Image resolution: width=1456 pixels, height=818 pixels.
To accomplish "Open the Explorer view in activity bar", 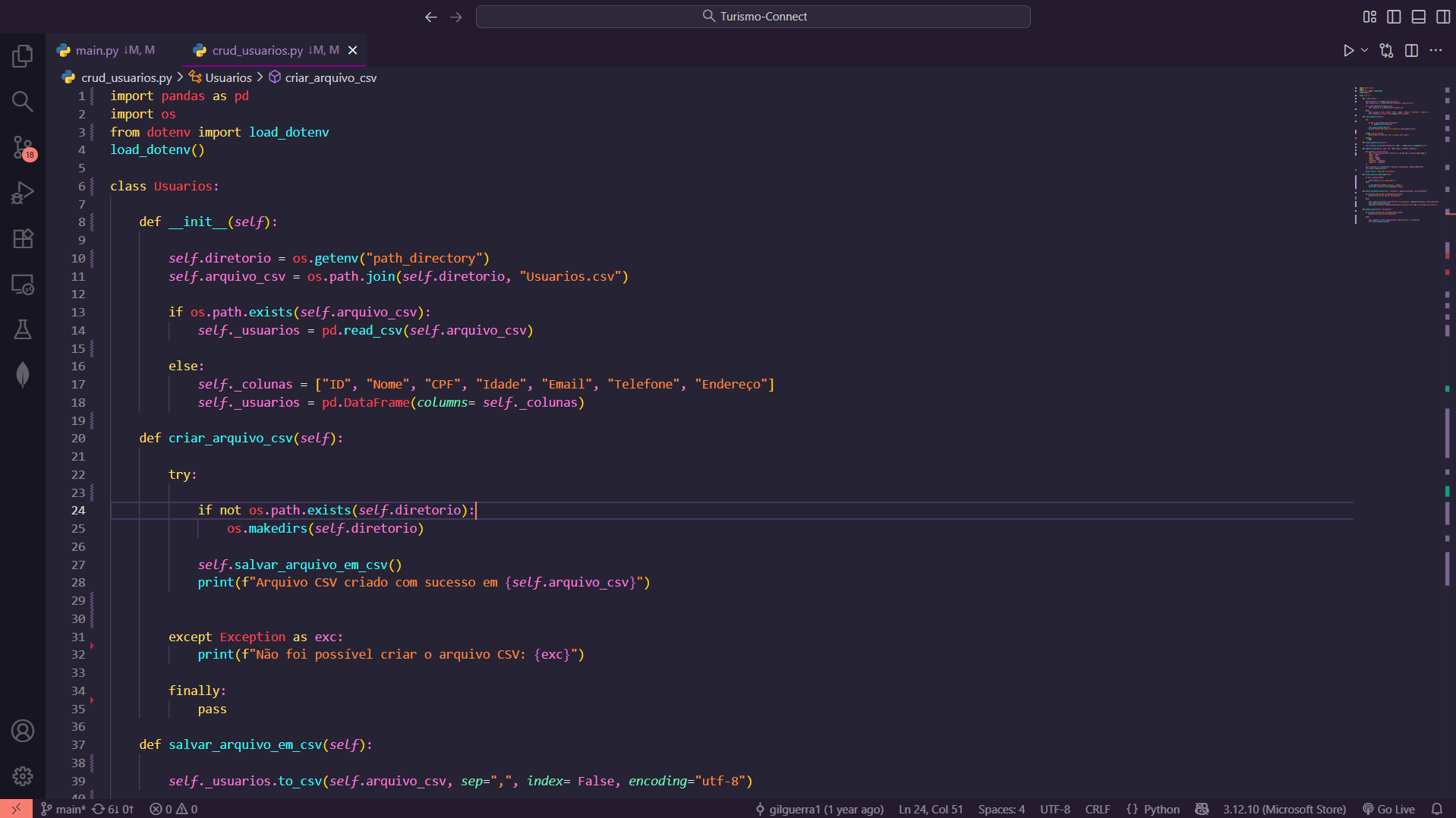I will (x=23, y=55).
